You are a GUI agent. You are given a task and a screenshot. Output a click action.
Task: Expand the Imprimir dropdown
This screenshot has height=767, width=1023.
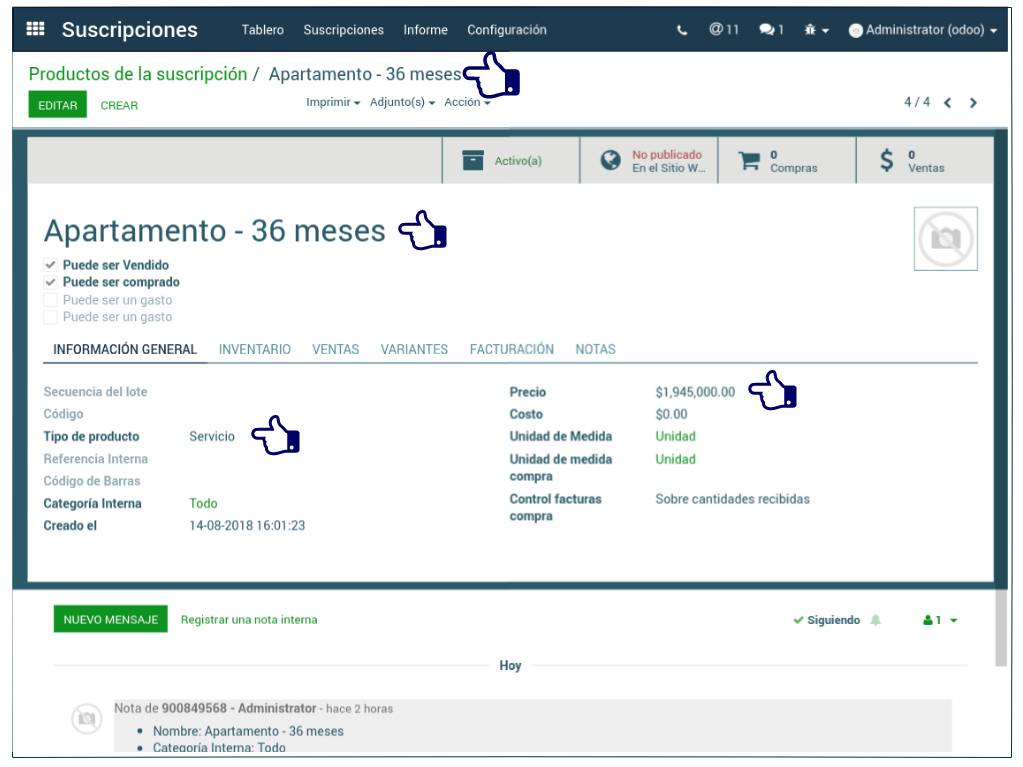[x=333, y=103]
